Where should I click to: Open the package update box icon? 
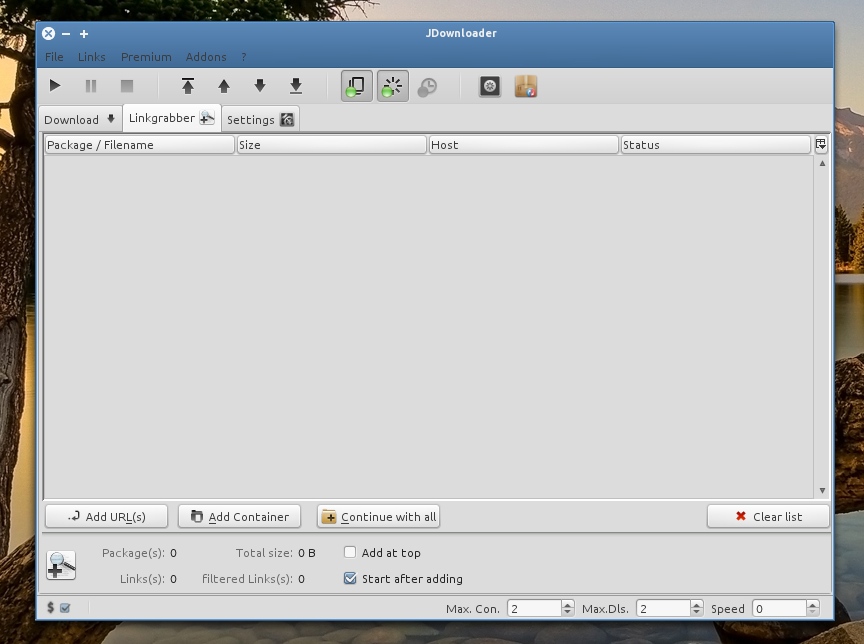point(526,86)
